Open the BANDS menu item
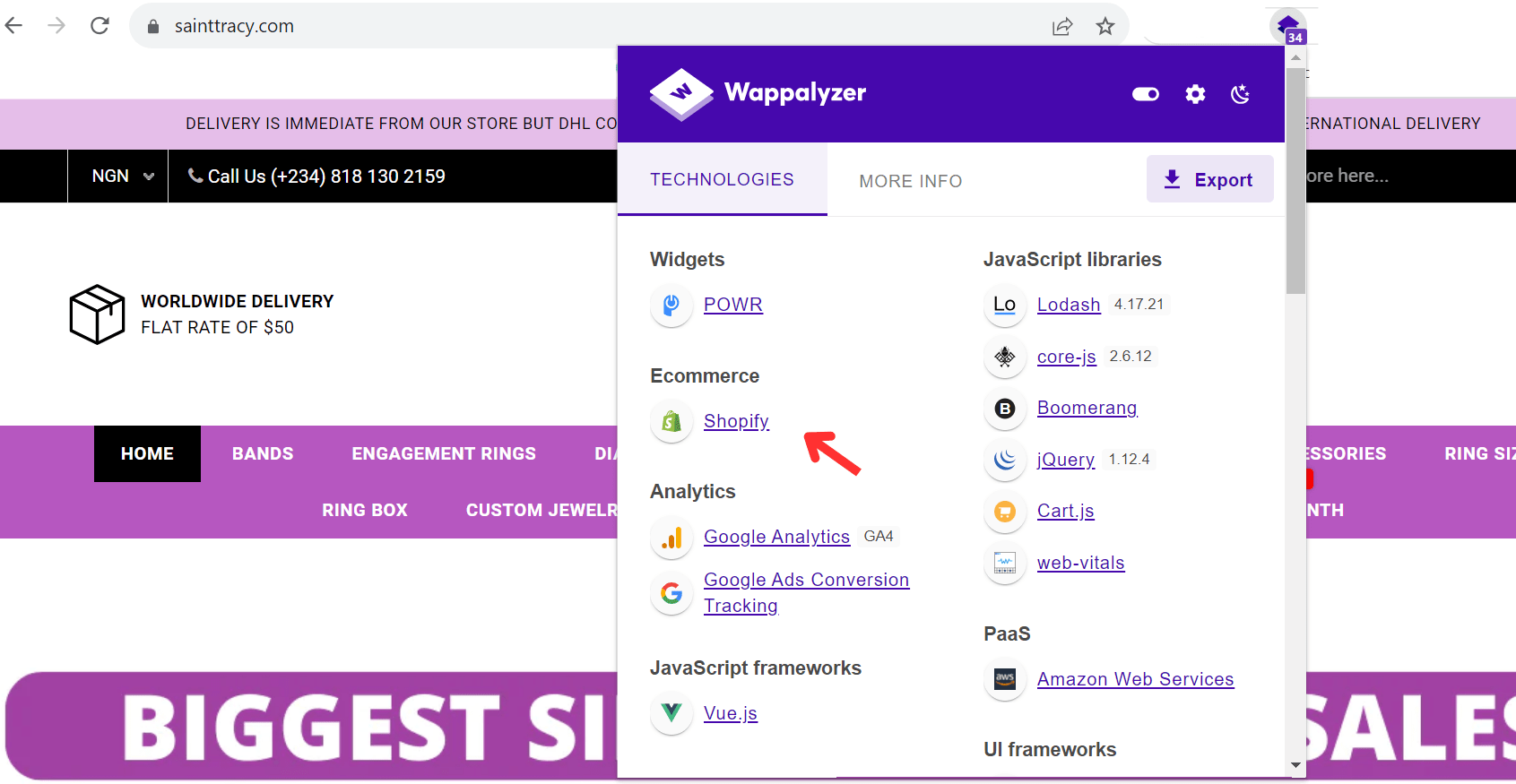Viewport: 1516px width, 784px height. (263, 453)
